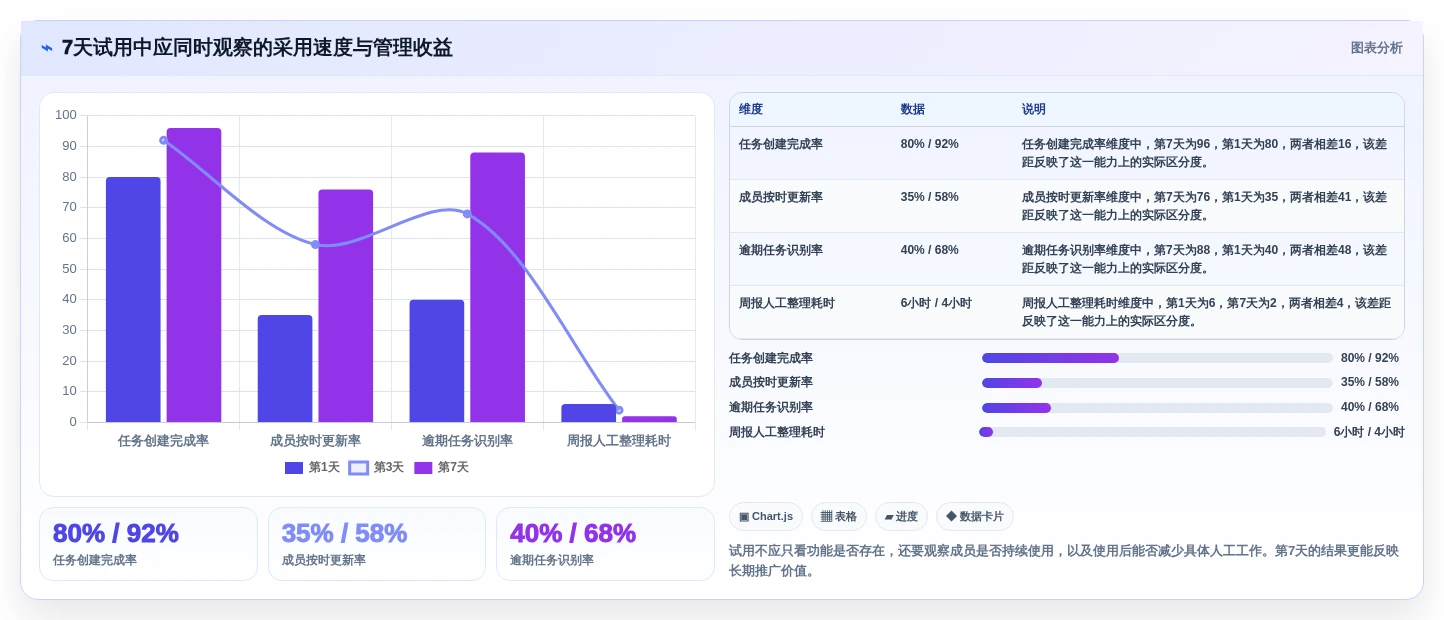Select the Chart.js tag
Image resolution: width=1444 pixels, height=620 pixels.
[766, 517]
